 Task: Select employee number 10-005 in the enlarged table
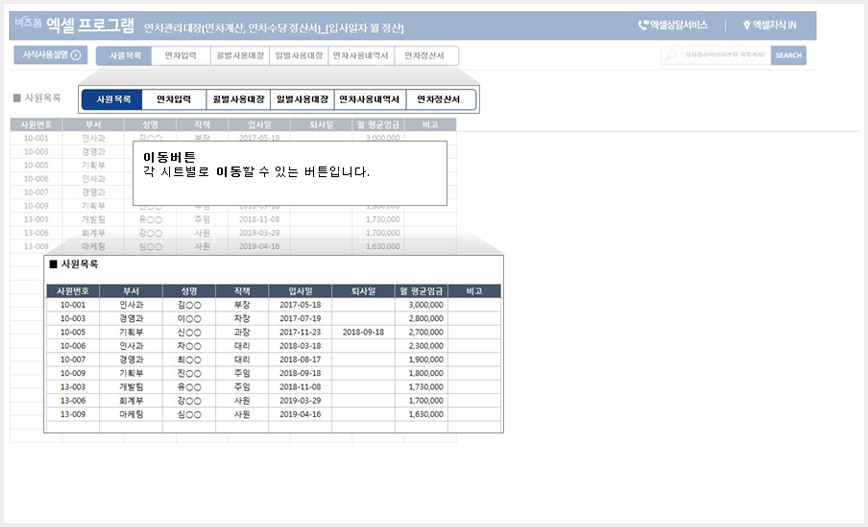[x=72, y=332]
